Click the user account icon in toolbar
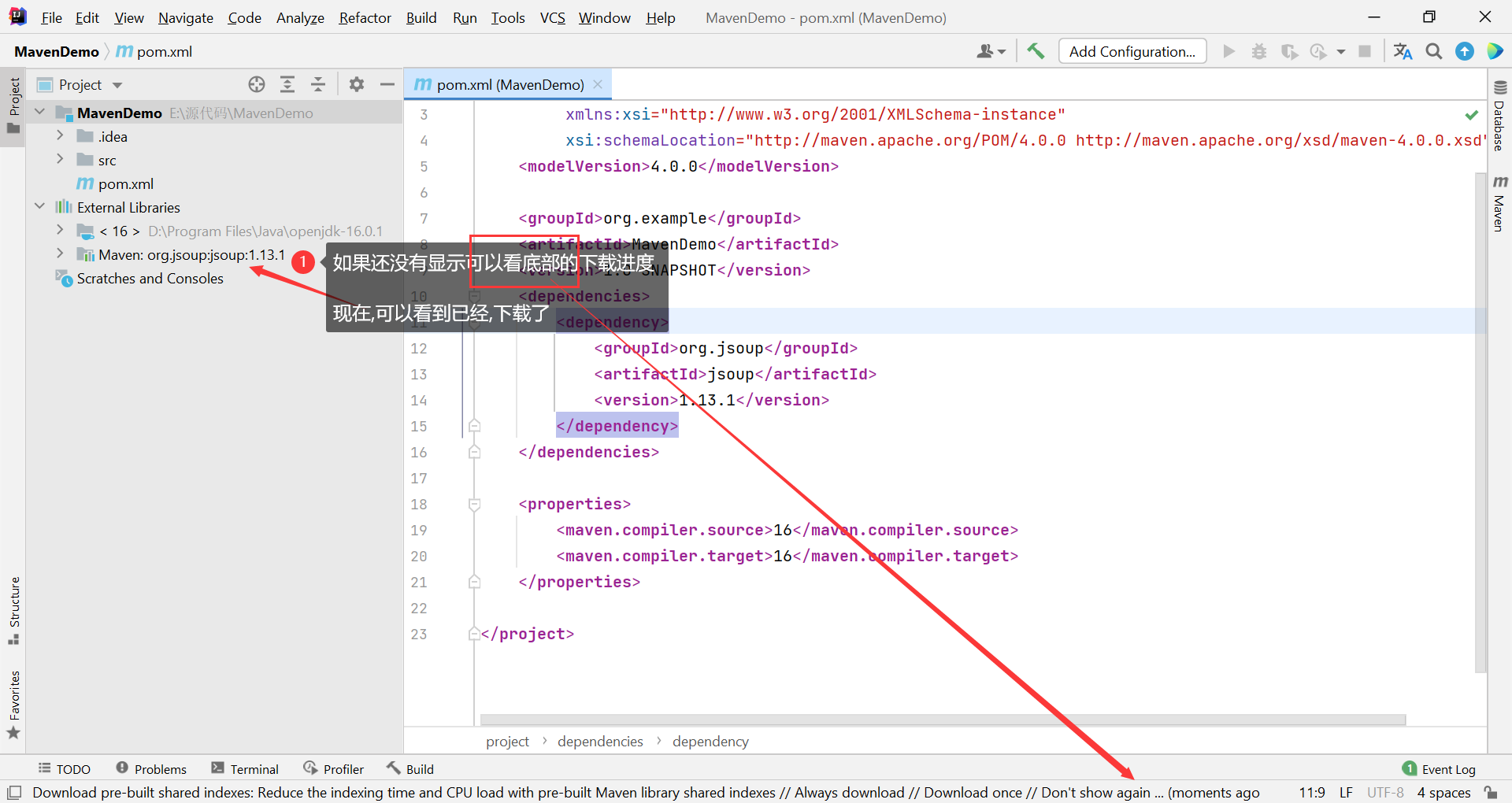1512x803 pixels. point(991,51)
